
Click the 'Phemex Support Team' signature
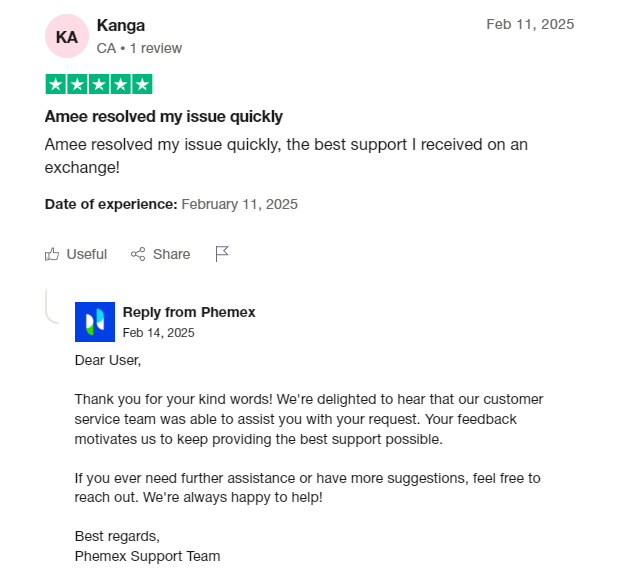click(147, 556)
